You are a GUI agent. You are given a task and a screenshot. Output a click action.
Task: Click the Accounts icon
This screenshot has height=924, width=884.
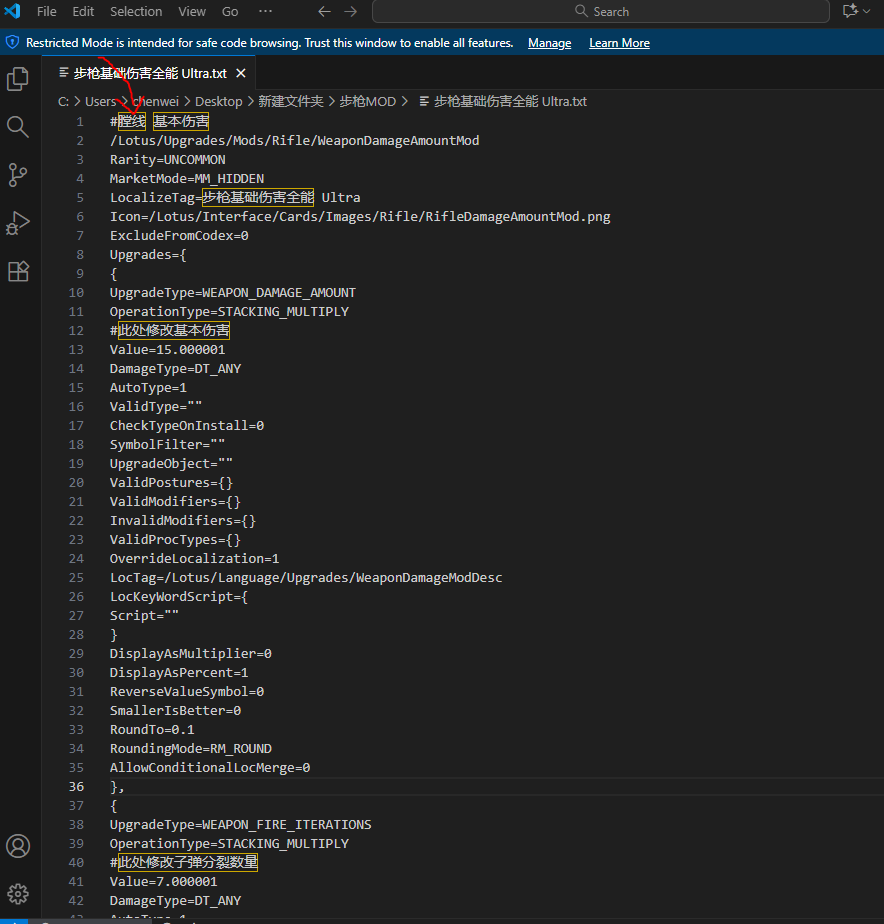[x=18, y=846]
